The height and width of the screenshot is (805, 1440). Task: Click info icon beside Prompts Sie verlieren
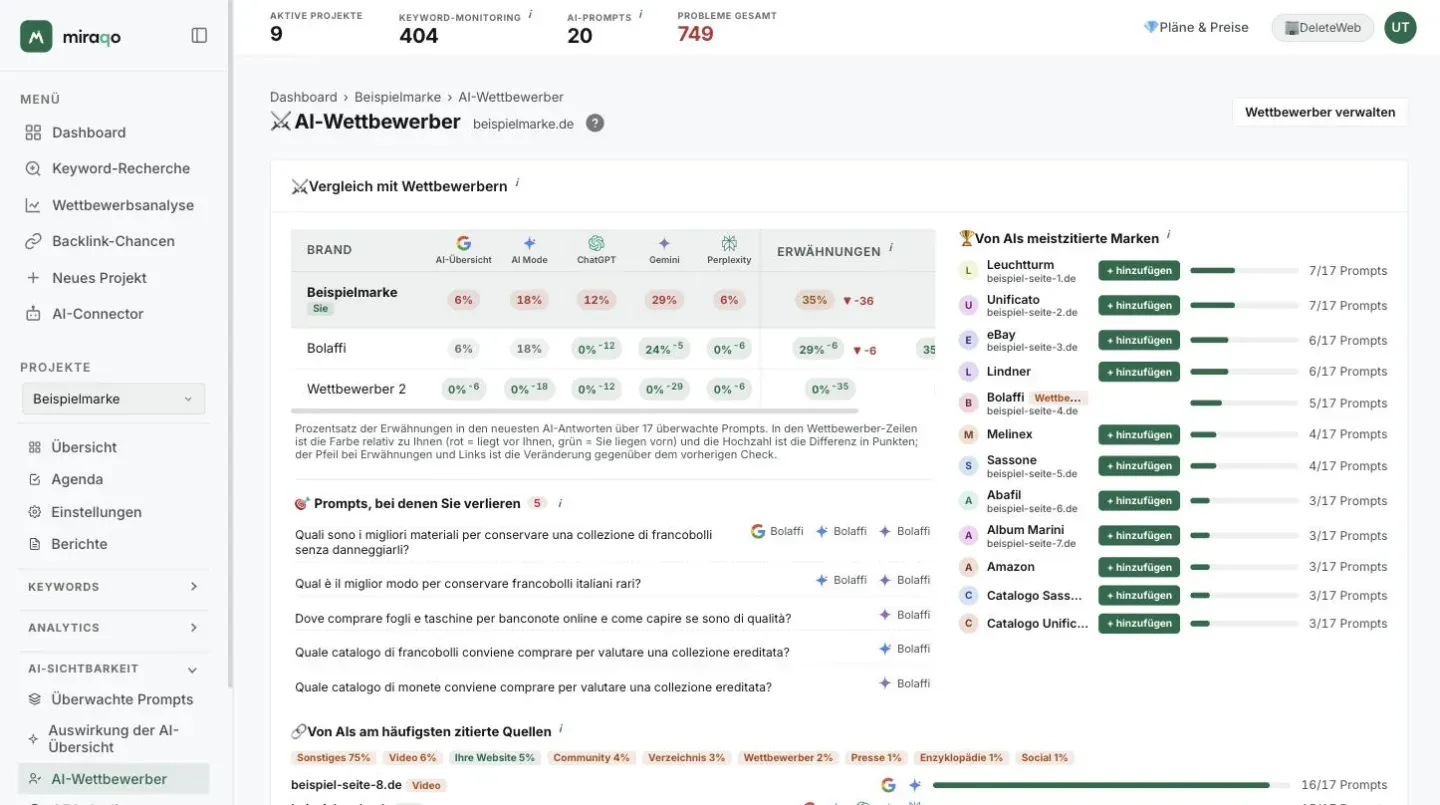pyautogui.click(x=560, y=503)
